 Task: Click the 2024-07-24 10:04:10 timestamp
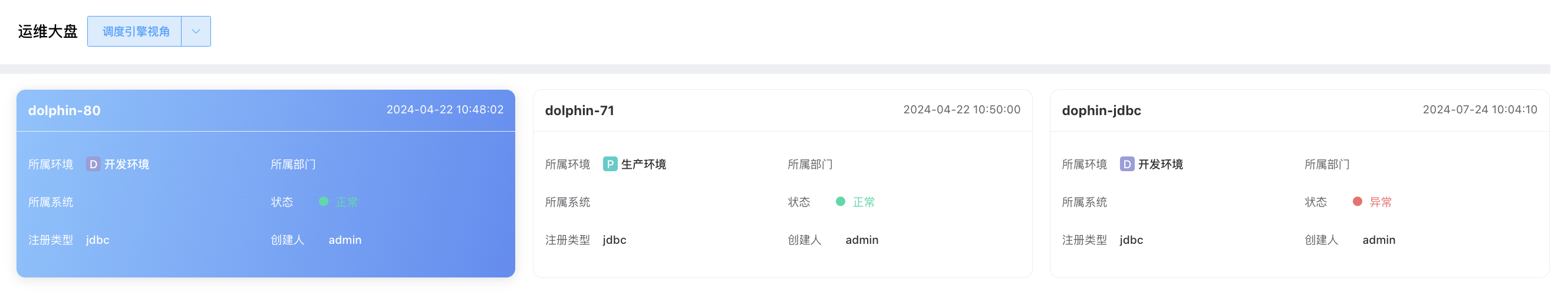1479,110
